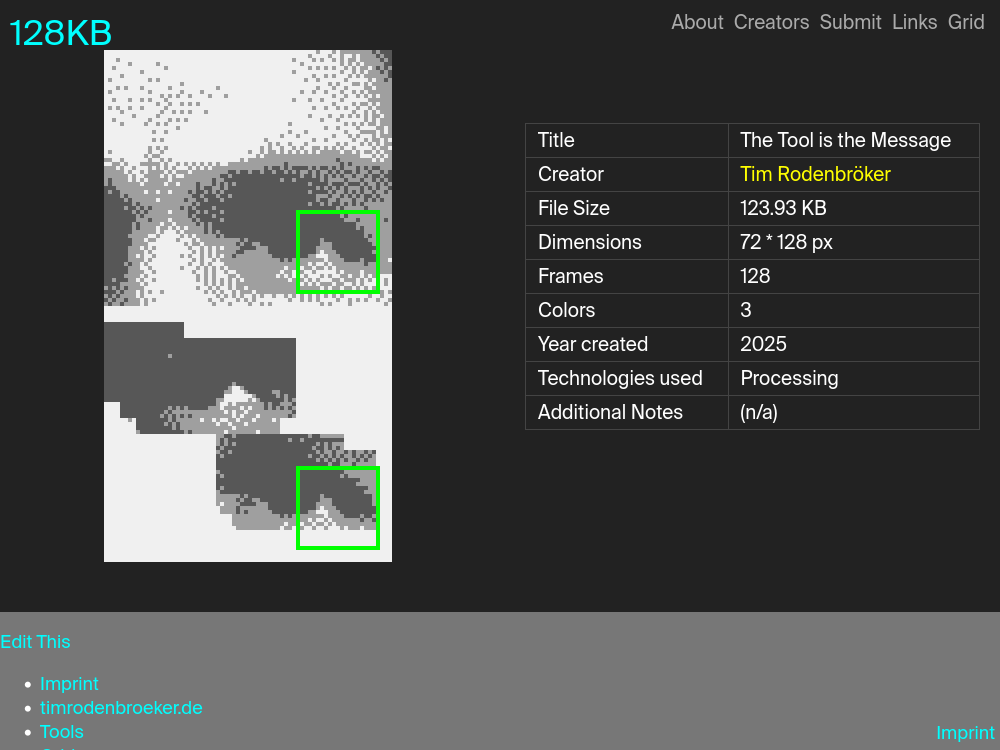Click the Processing technology cell
Image resolution: width=1000 pixels, height=750 pixels.
tap(789, 378)
